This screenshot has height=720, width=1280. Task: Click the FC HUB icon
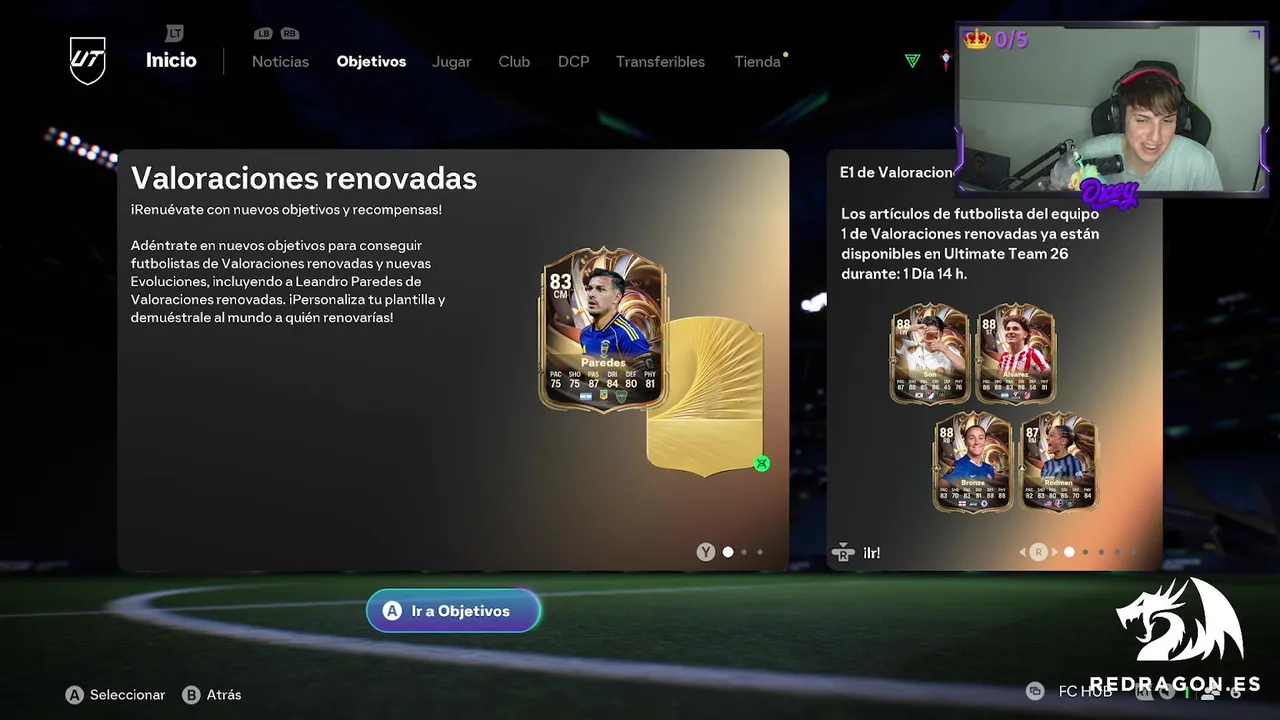[x=1035, y=691]
